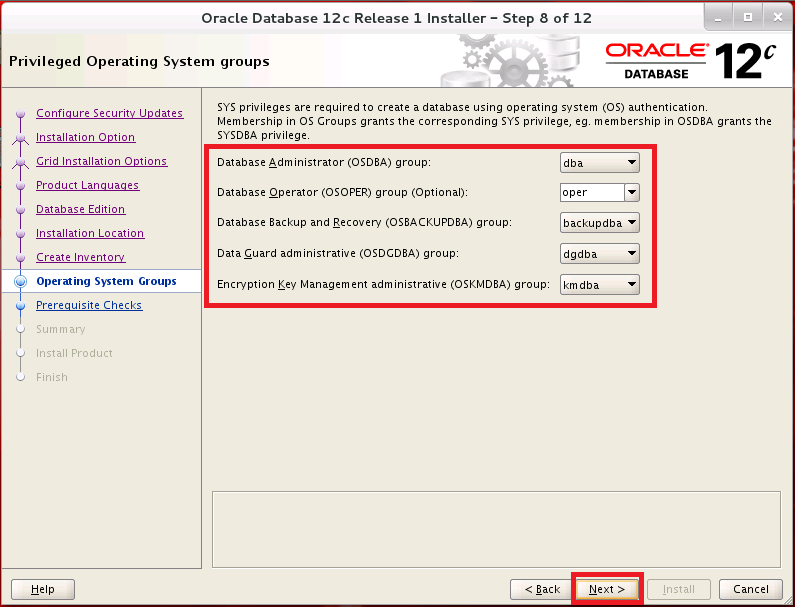
Task: Click the disabled Install button
Action: pos(679,589)
